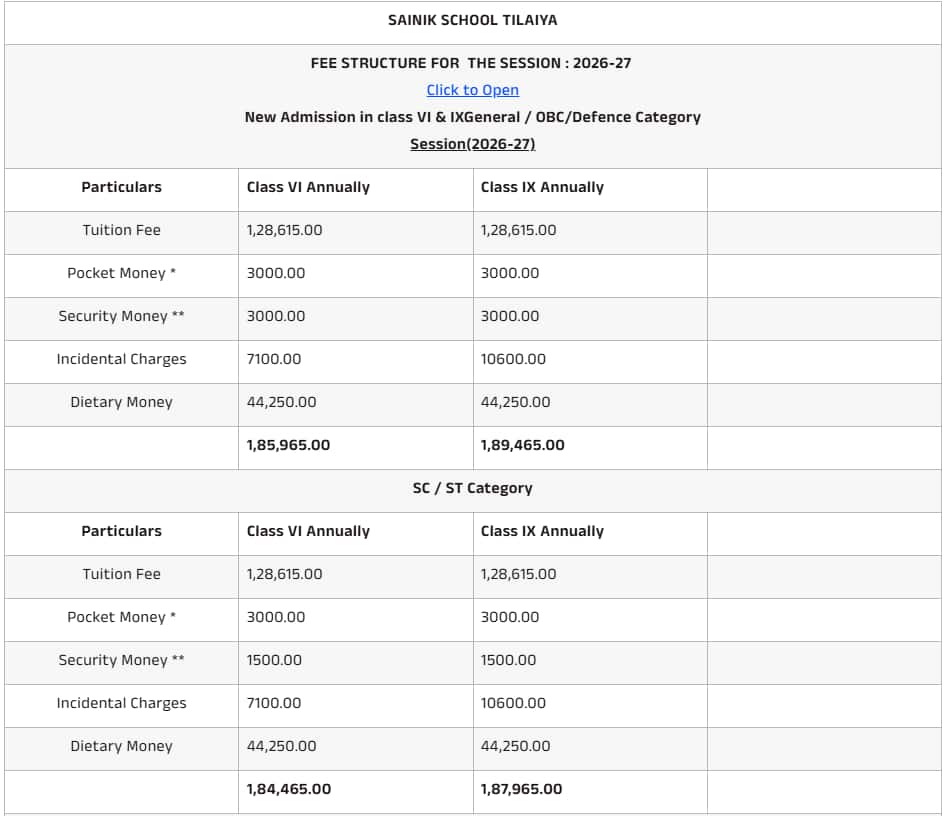This screenshot has height=816, width=947.
Task: Click Class VI incidental '7100.00' in General/OBC/Defence table
Action: [x=274, y=359]
